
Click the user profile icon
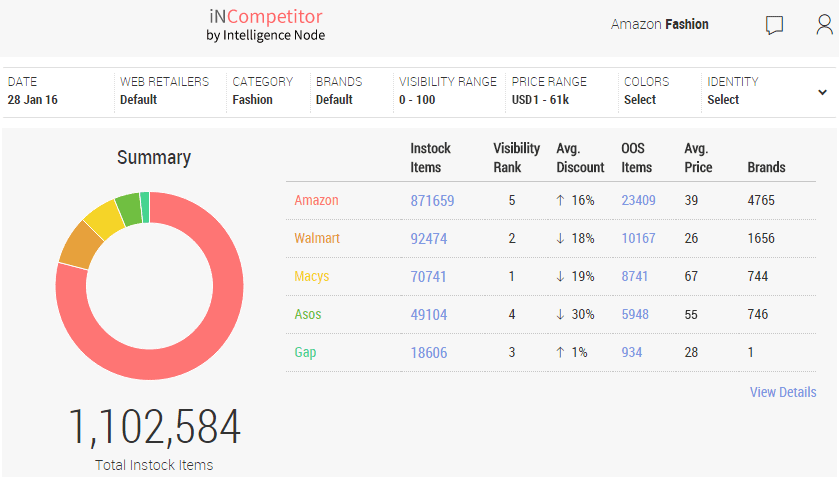[824, 25]
